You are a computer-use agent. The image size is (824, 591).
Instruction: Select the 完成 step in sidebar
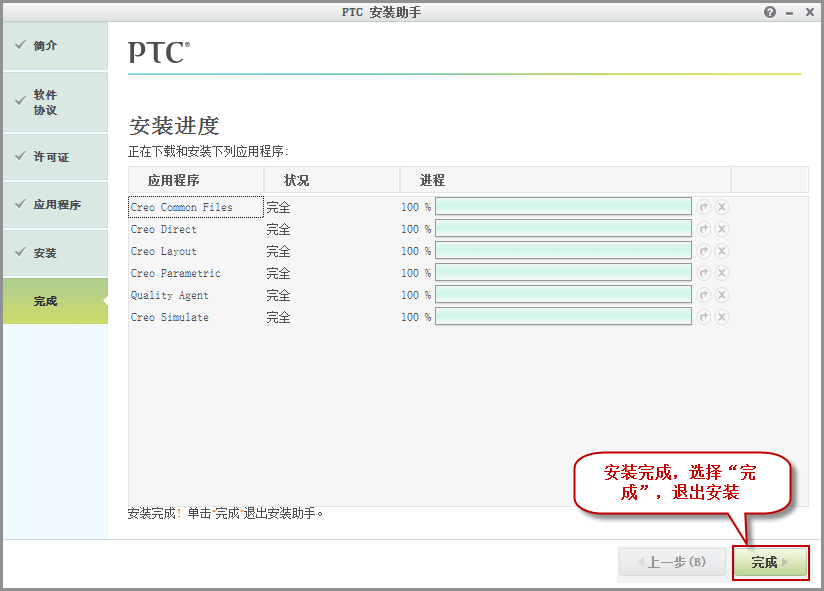coord(55,301)
